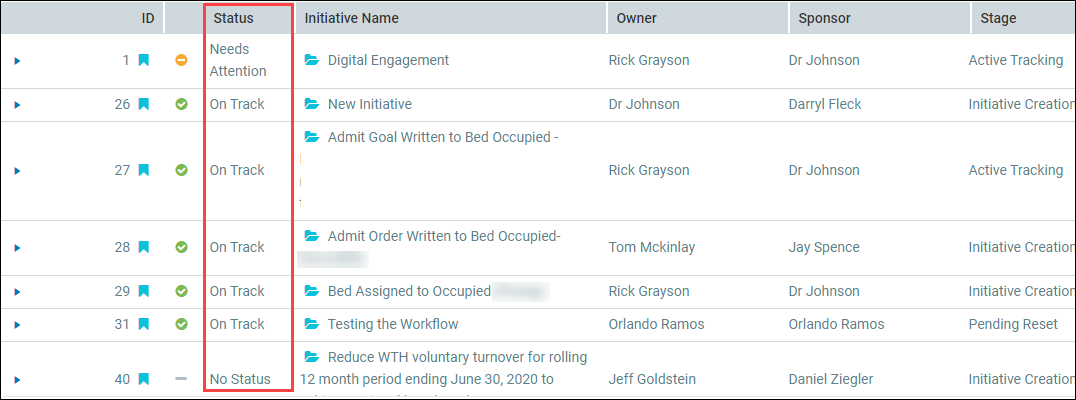The height and width of the screenshot is (400, 1076).
Task: Expand the row arrow for ID 28
Action: click(x=18, y=248)
